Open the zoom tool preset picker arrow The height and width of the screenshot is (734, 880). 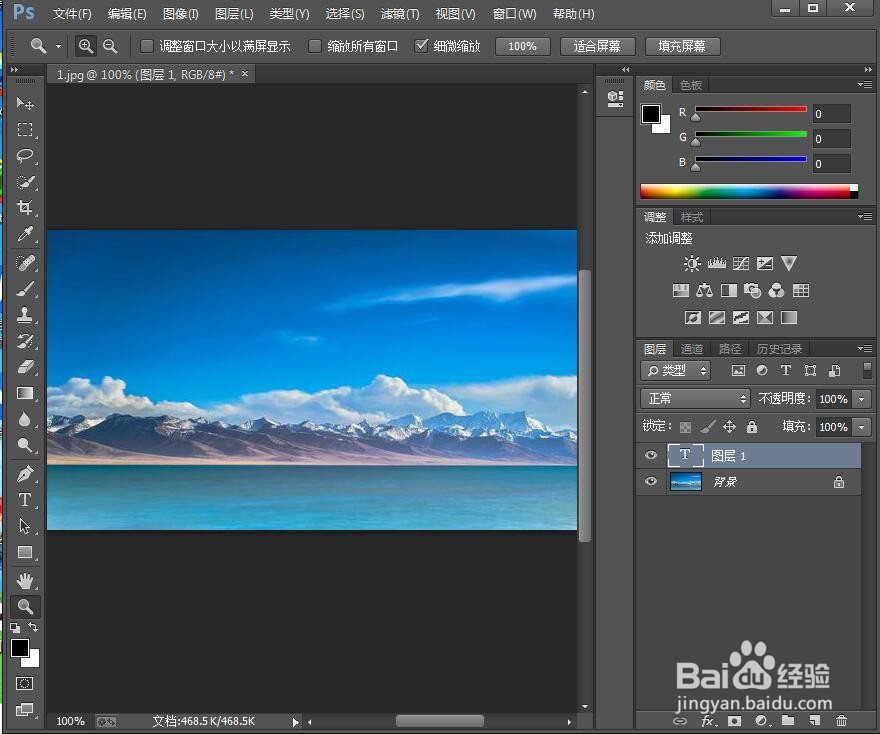tap(58, 47)
